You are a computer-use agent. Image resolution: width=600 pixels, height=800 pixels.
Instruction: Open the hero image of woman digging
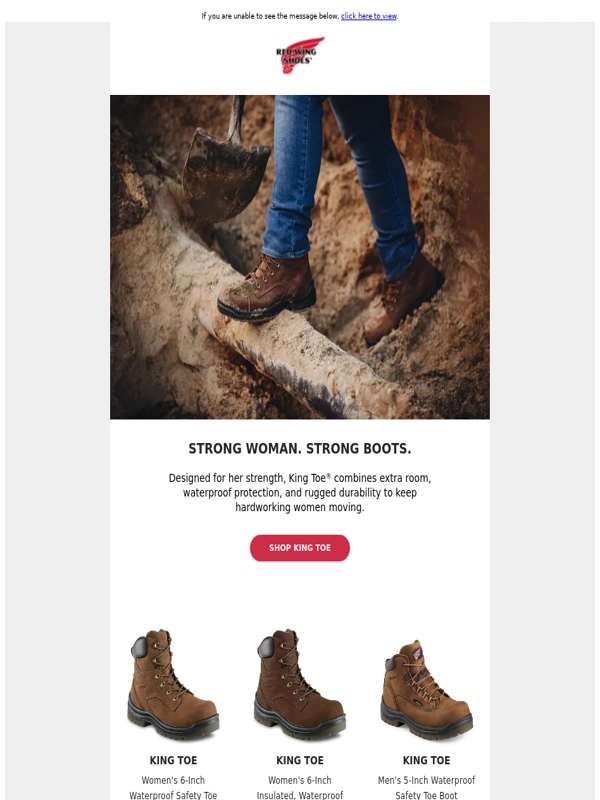pos(300,257)
